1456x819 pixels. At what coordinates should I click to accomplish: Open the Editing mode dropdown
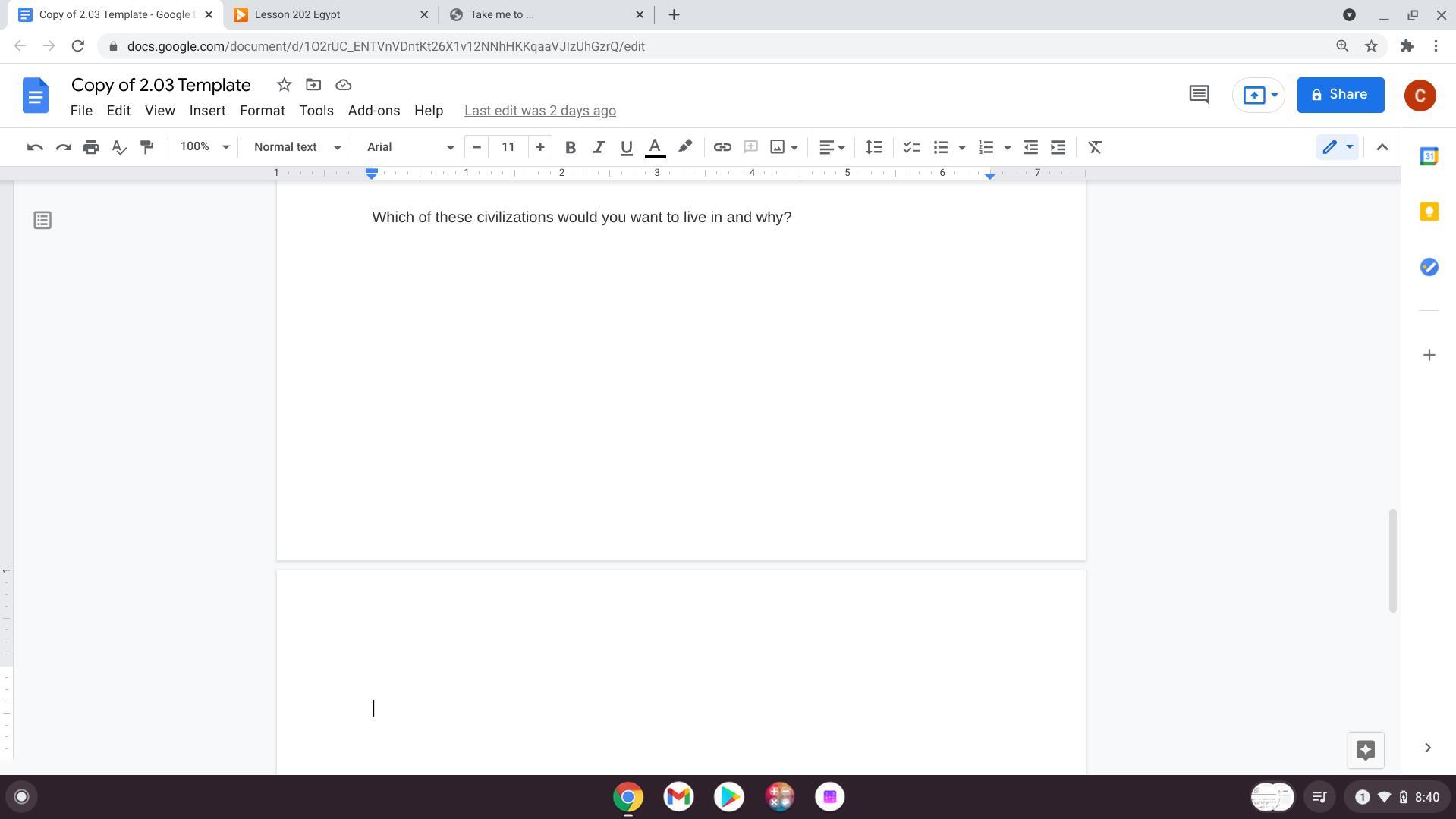tap(1337, 147)
